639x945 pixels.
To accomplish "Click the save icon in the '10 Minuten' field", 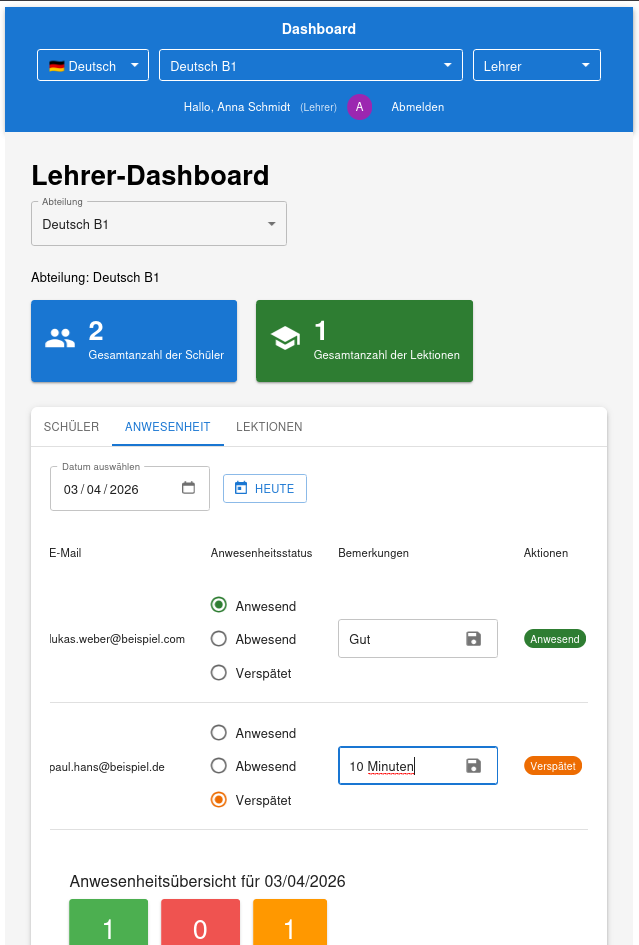I will (474, 766).
